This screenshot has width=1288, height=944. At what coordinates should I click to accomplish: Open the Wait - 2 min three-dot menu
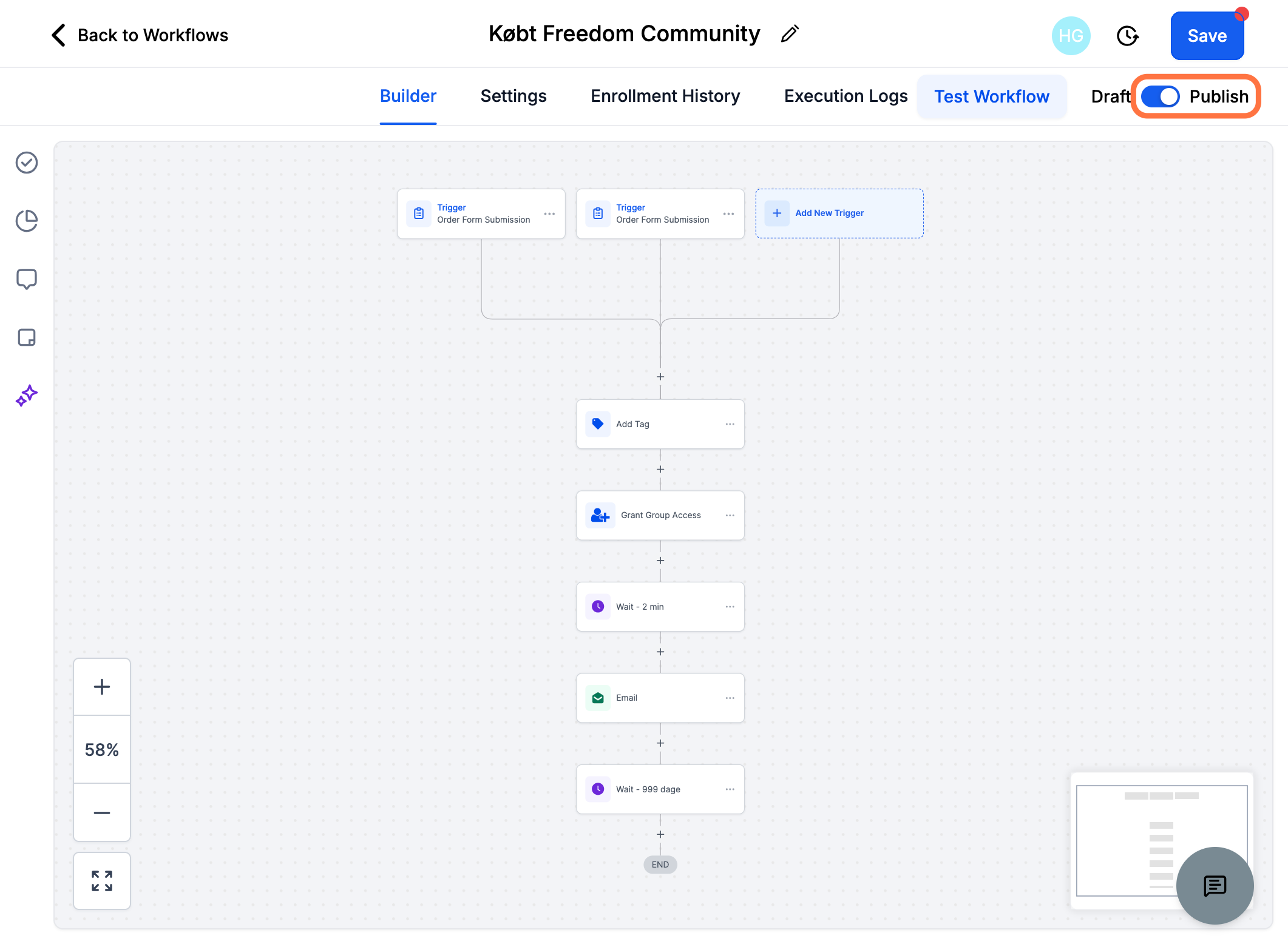click(730, 607)
